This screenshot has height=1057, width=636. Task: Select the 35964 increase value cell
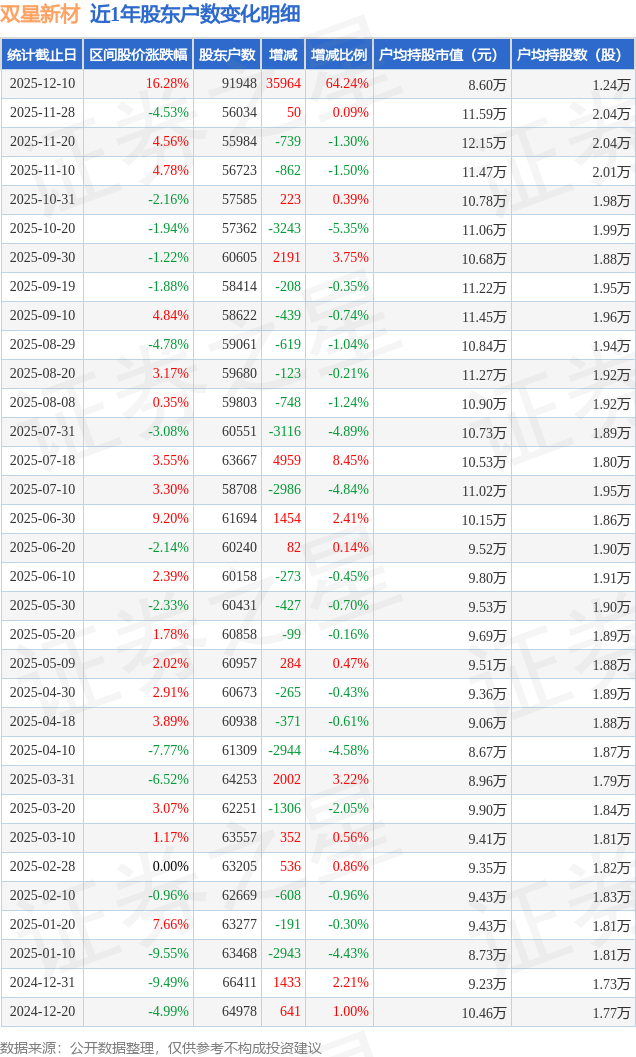[x=283, y=84]
